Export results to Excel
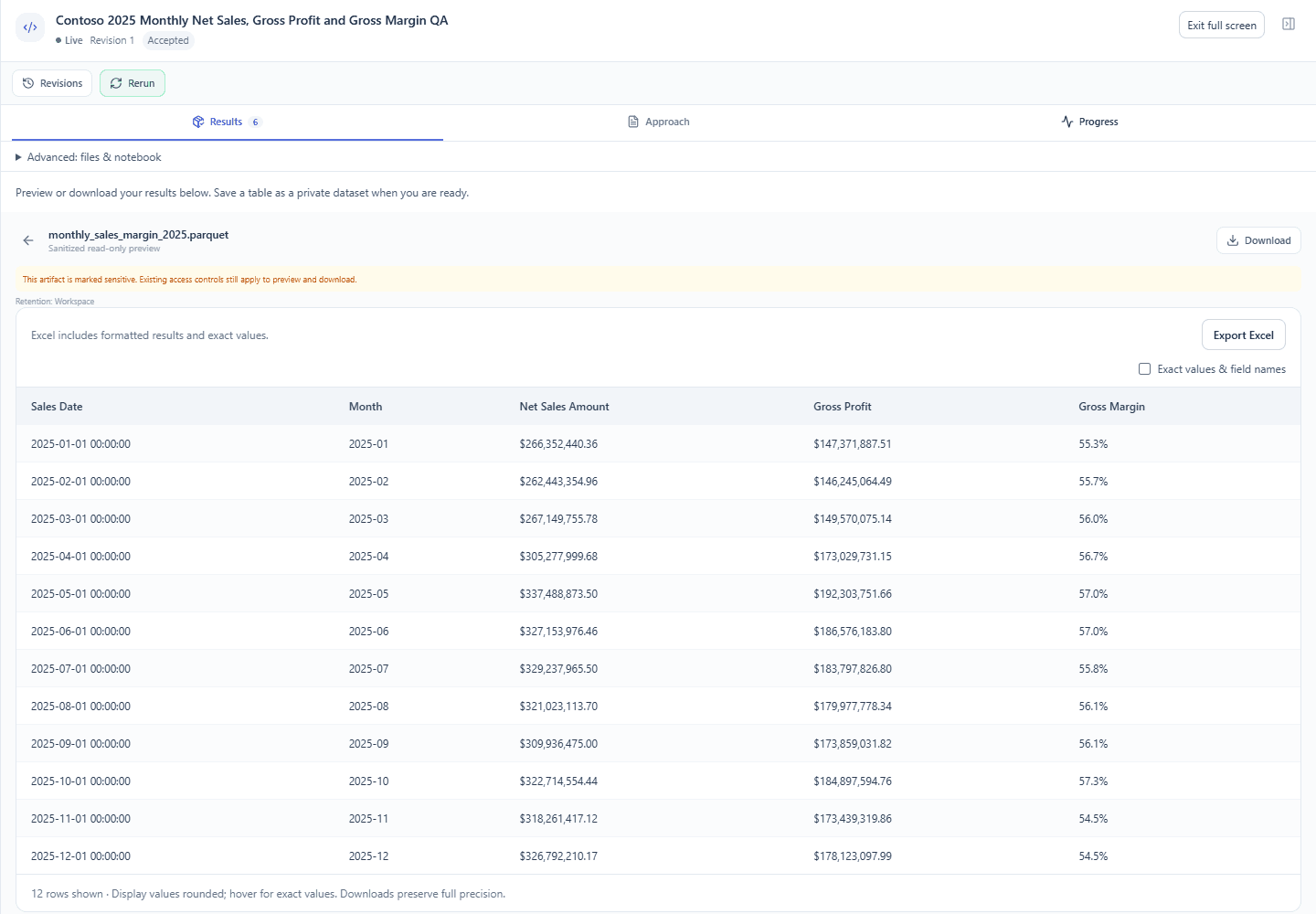Screen dimensions: 1316x914 1244,335
